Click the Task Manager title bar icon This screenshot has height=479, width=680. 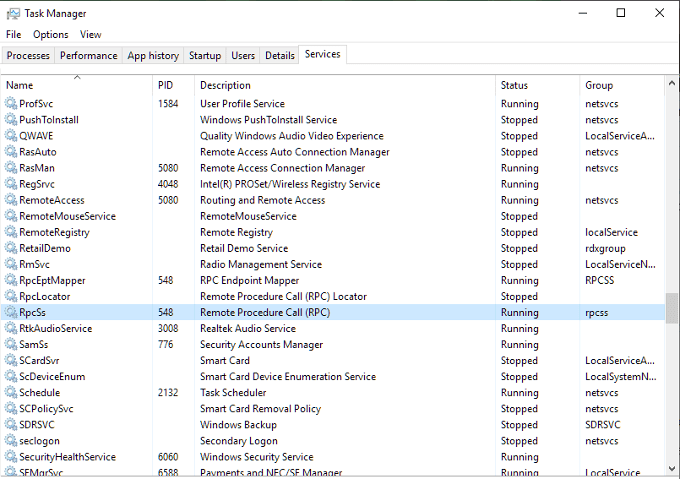(13, 13)
